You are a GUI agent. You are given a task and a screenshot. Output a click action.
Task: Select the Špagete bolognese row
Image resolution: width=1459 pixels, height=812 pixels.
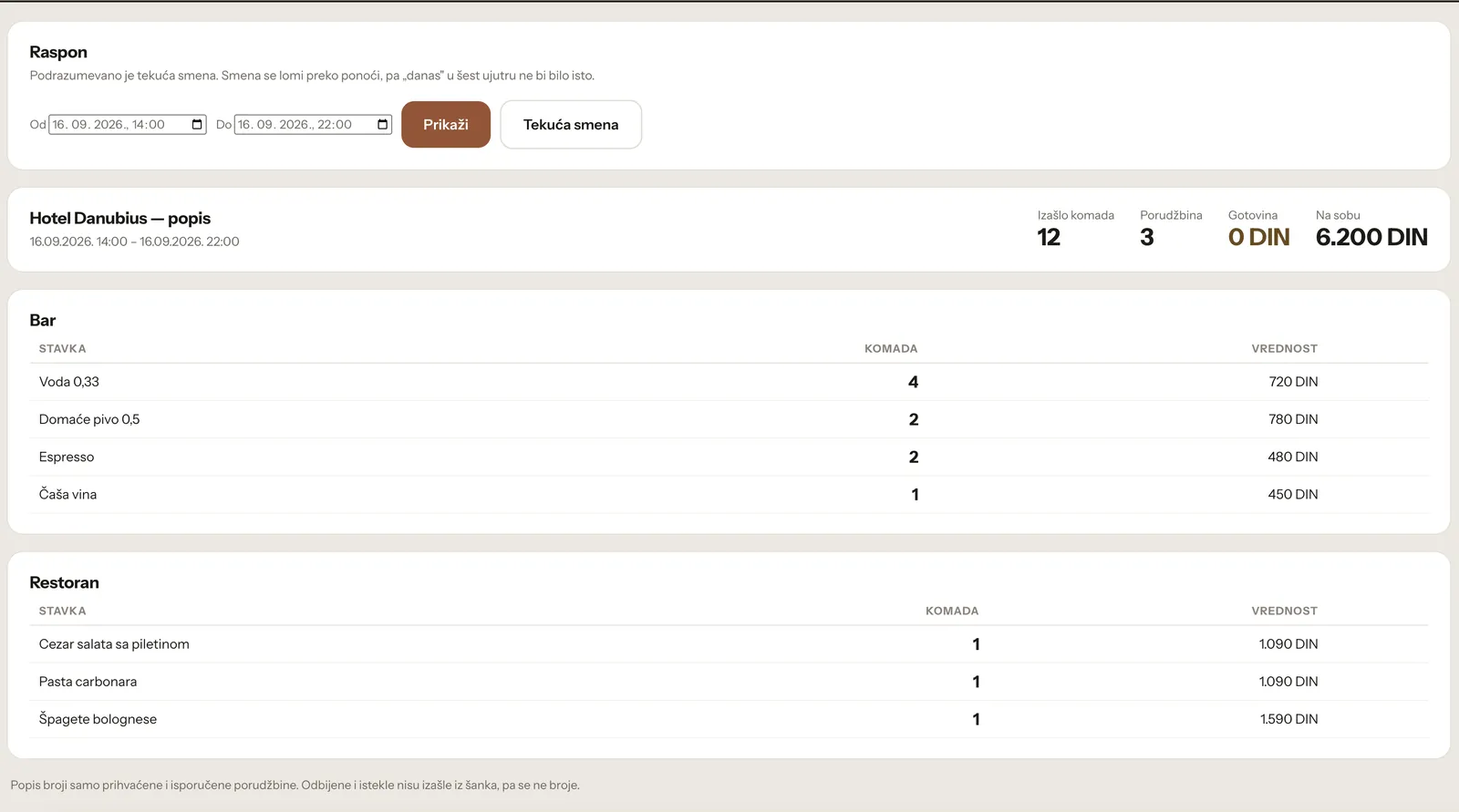tap(729, 719)
